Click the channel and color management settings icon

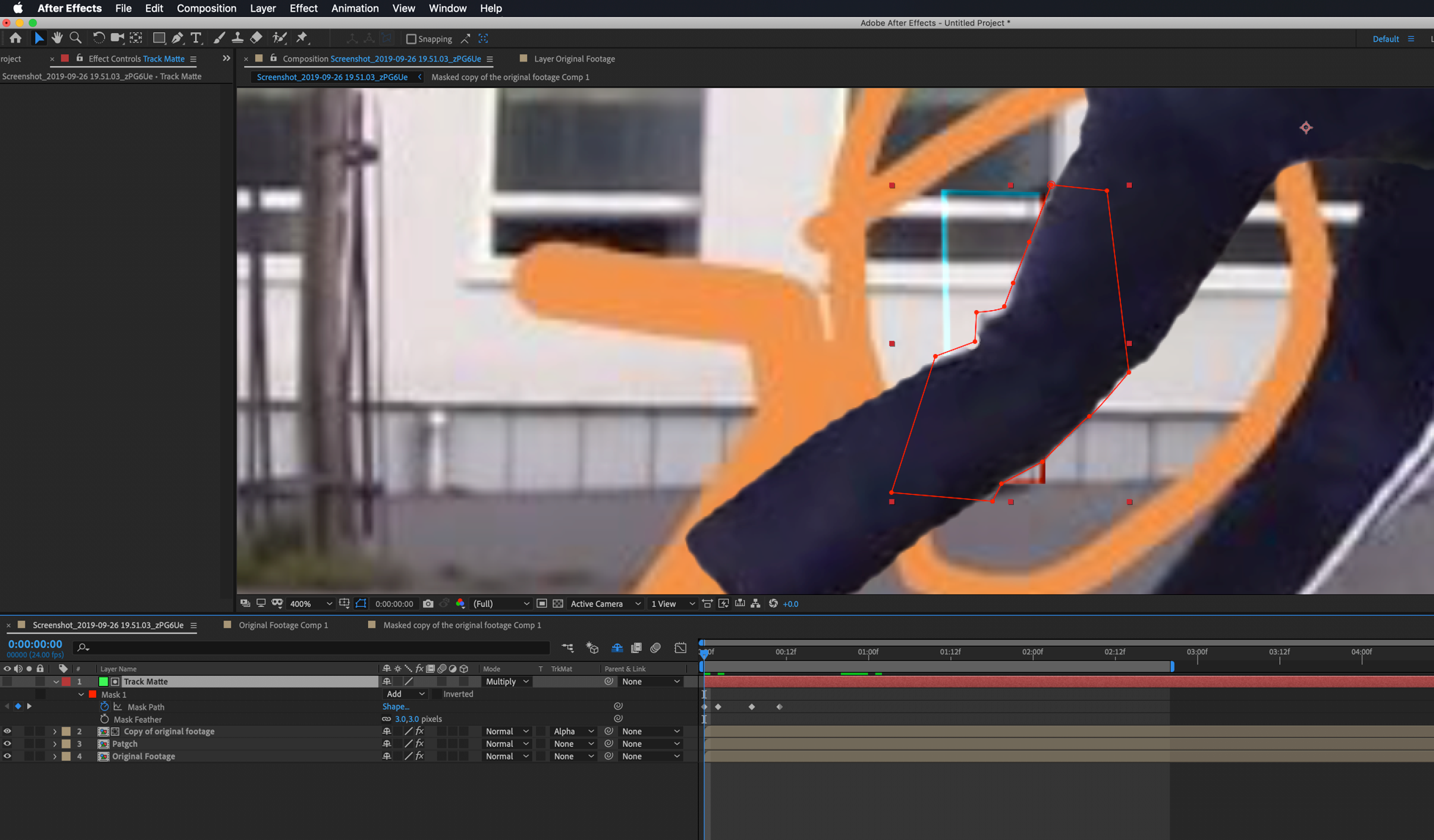(x=460, y=603)
